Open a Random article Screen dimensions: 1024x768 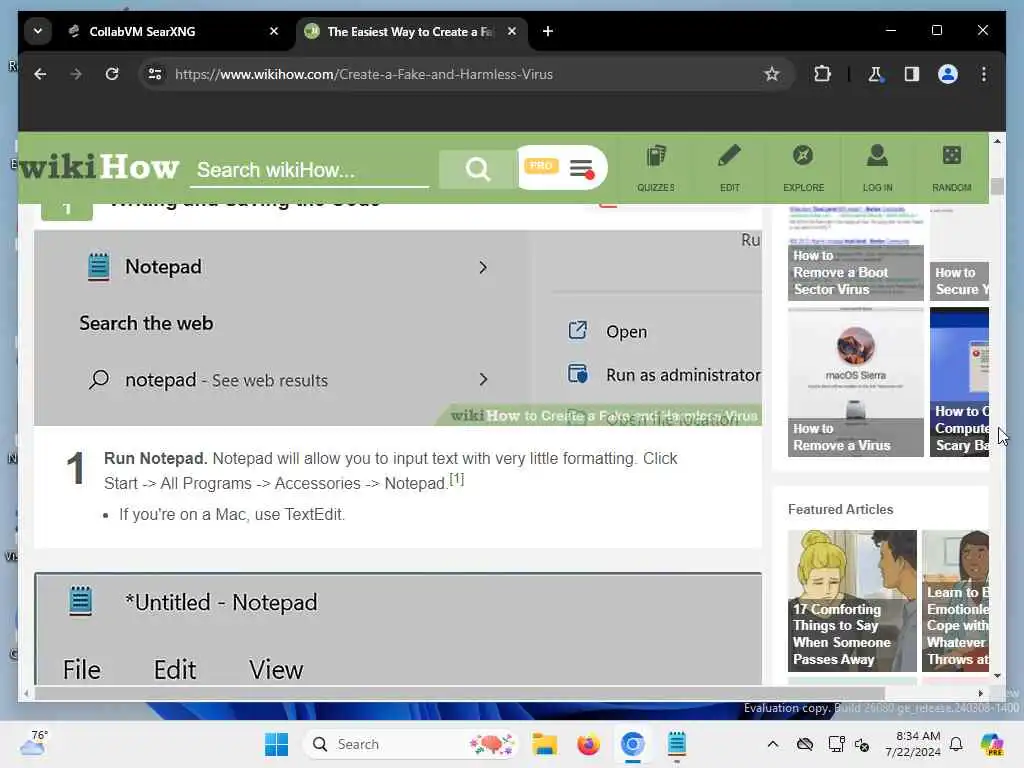tap(952, 168)
